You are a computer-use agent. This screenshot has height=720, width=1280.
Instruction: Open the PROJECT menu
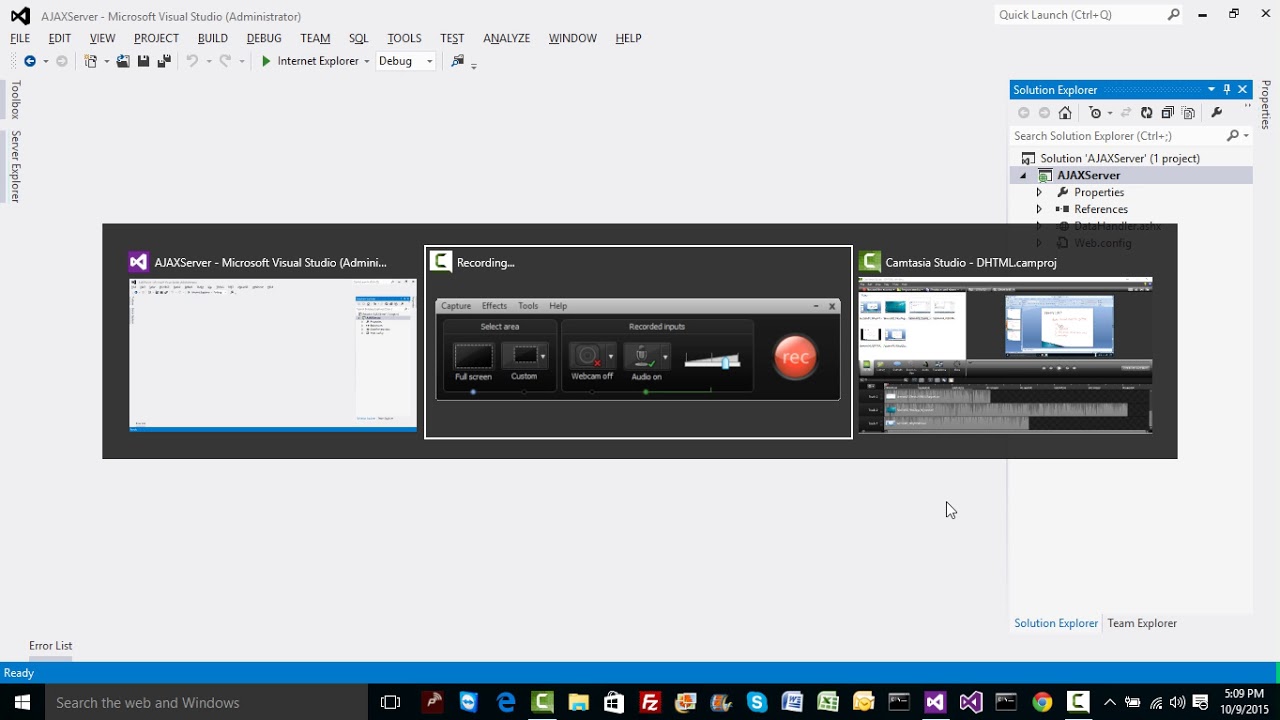tap(156, 38)
